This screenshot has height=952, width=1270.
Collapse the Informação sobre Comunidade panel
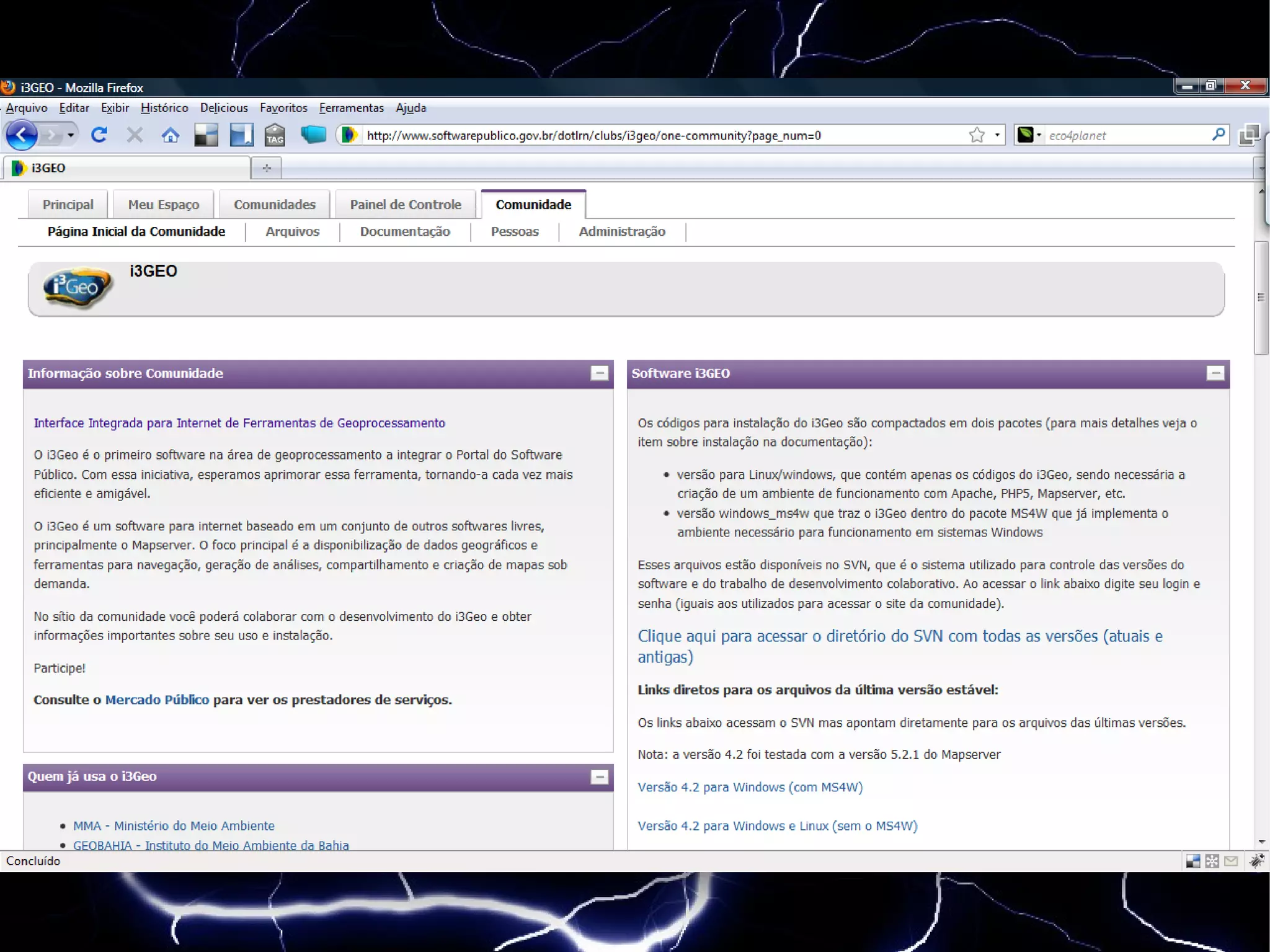click(x=599, y=373)
